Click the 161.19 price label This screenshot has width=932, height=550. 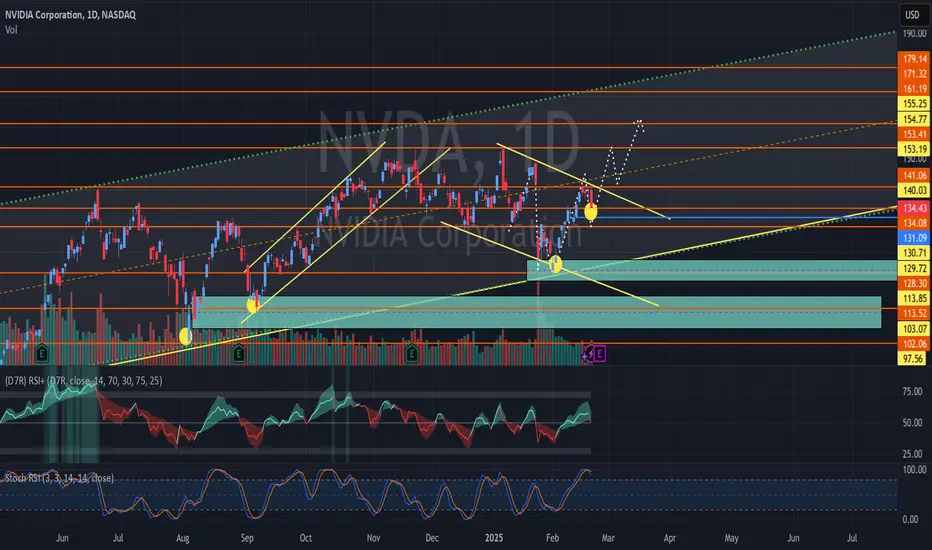pos(914,89)
